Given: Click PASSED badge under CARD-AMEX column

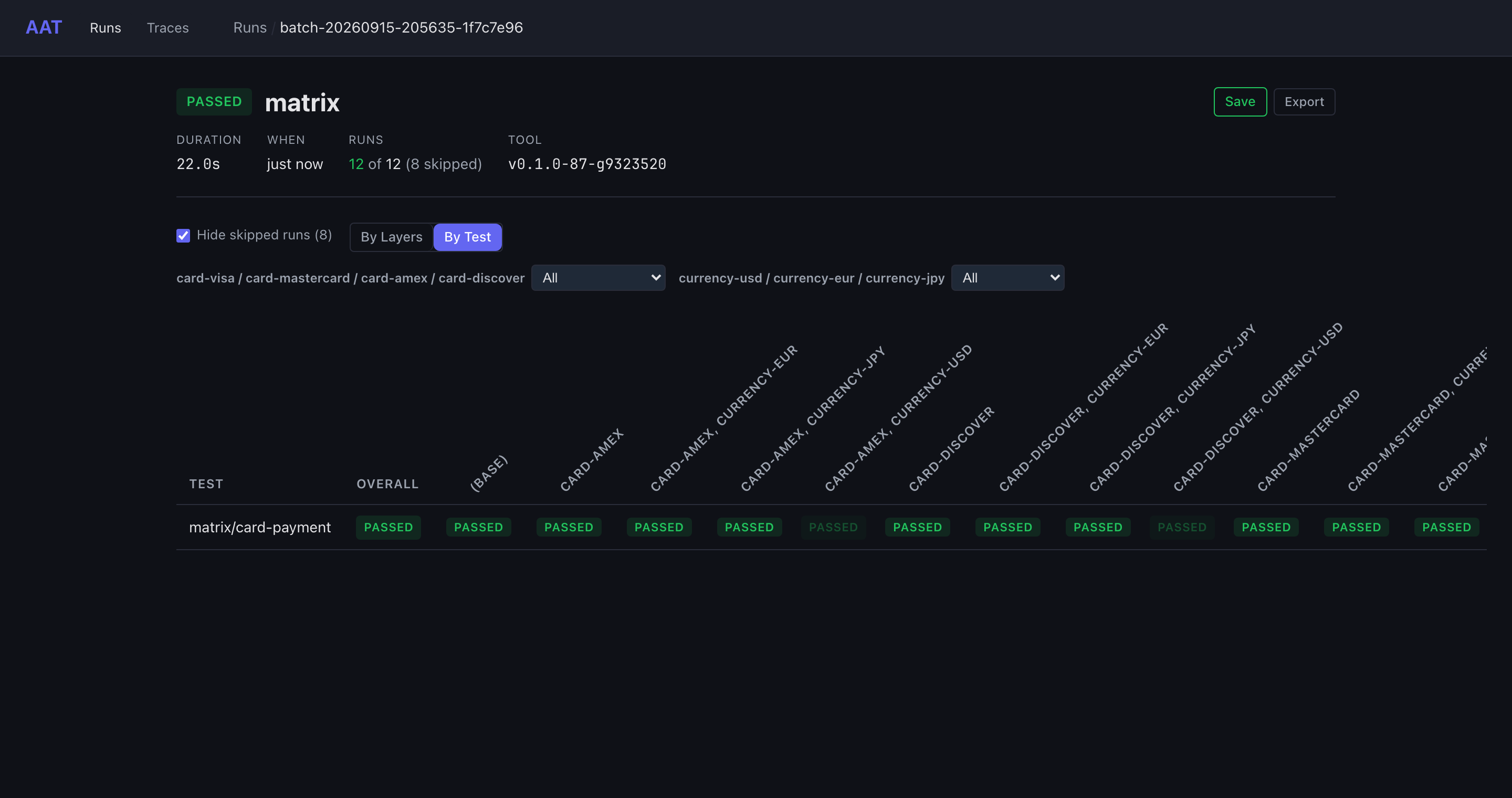Looking at the screenshot, I should 569,528.
